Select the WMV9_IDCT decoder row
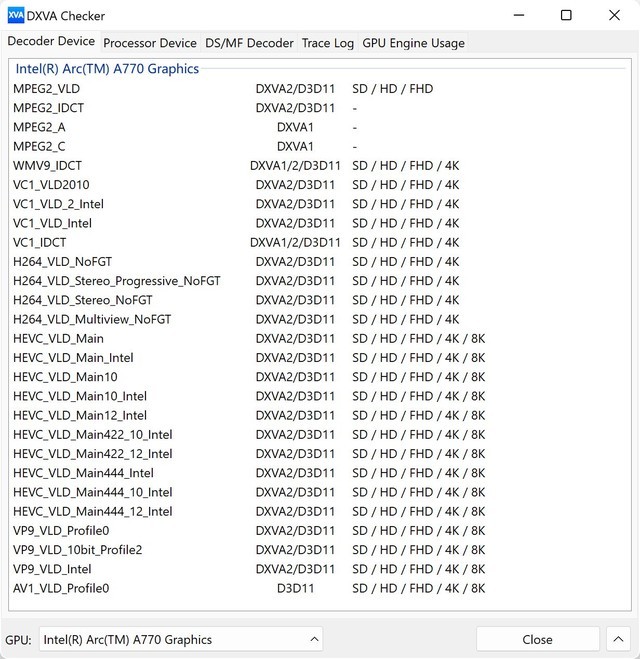 (x=319, y=166)
